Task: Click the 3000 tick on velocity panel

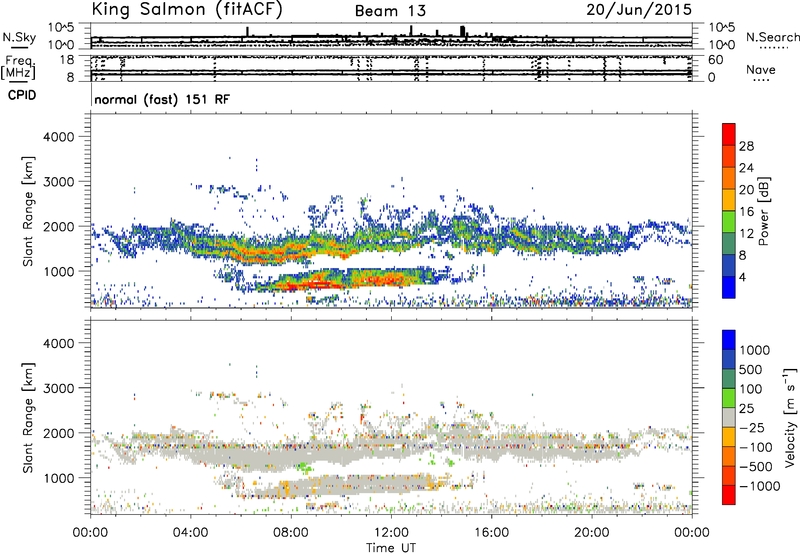Action: tap(58, 388)
